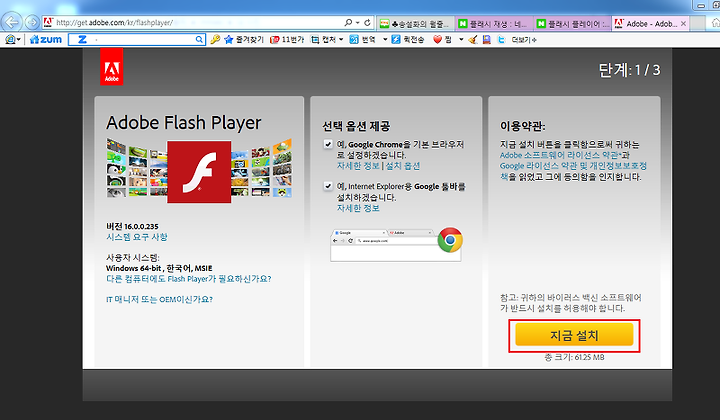This screenshot has height=420, width=720.
Task: Open 즐겨찾기 favorites star
Action: (244, 40)
